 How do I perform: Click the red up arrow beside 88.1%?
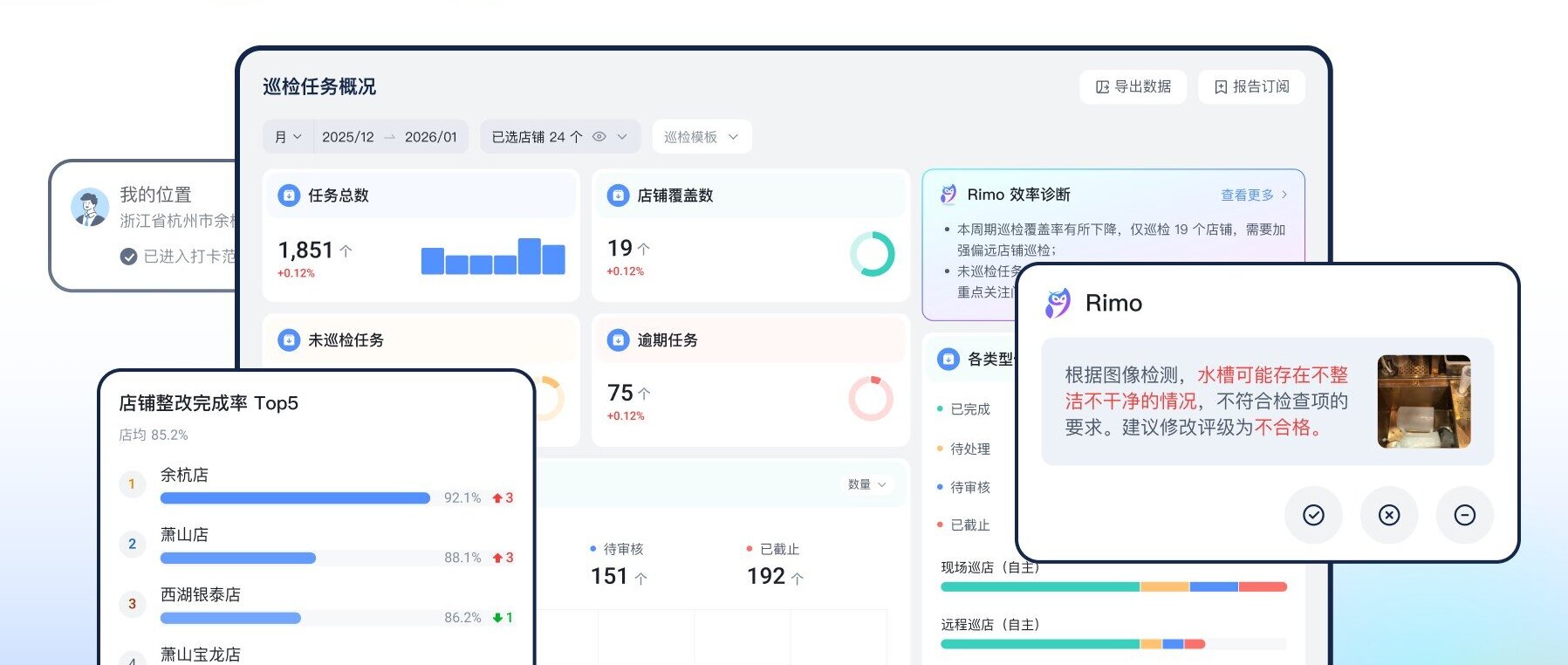pos(497,558)
